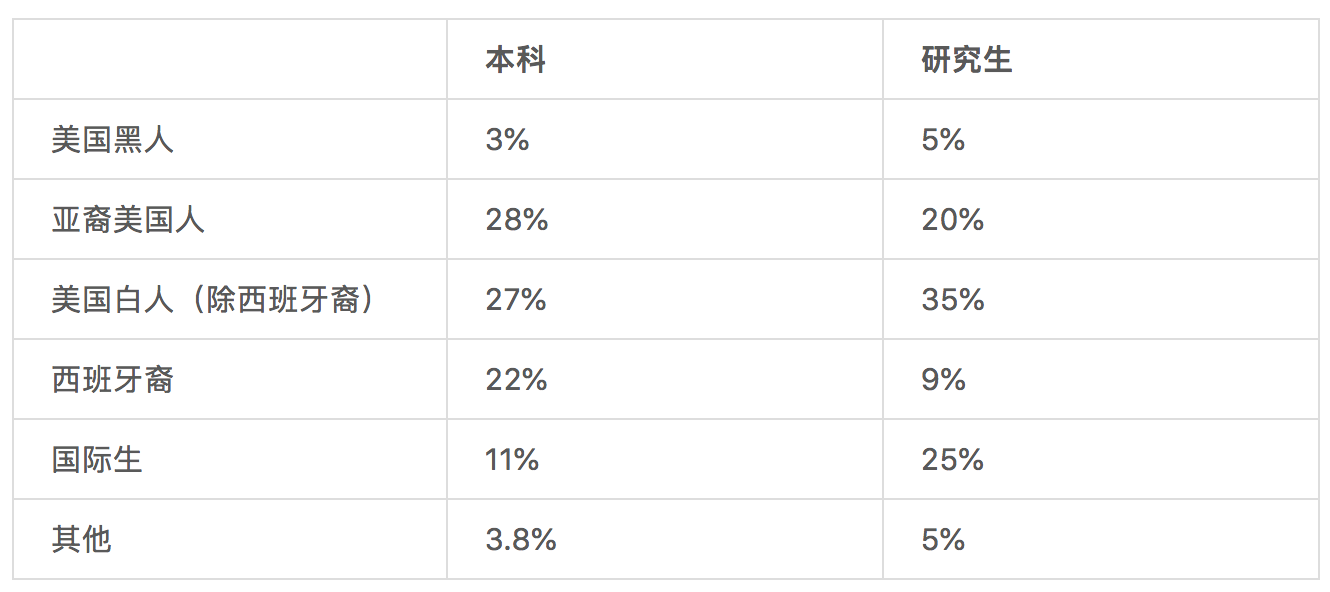1330x592 pixels.
Task: Click the 25% cell for 国际生 研究生
Action: (x=953, y=460)
